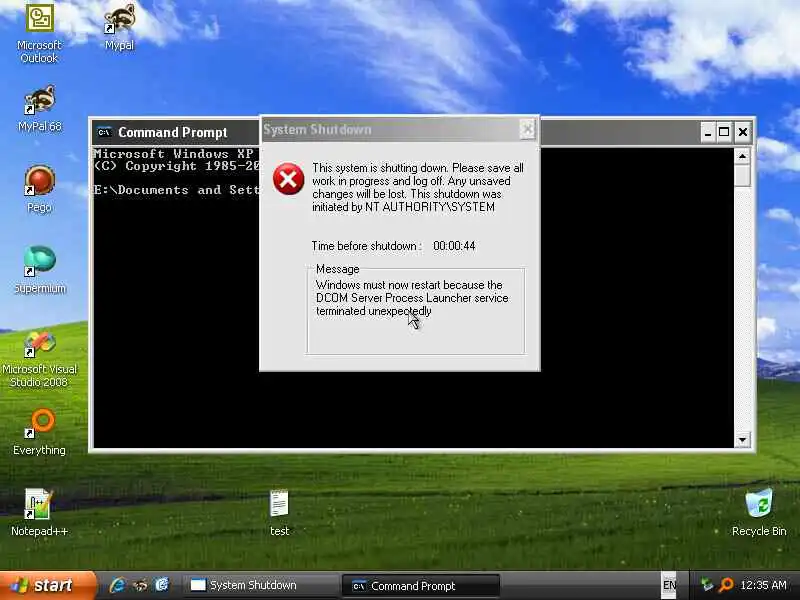Click the Mypal raccoon Quick Launch icon
The image size is (800, 600).
[140, 585]
